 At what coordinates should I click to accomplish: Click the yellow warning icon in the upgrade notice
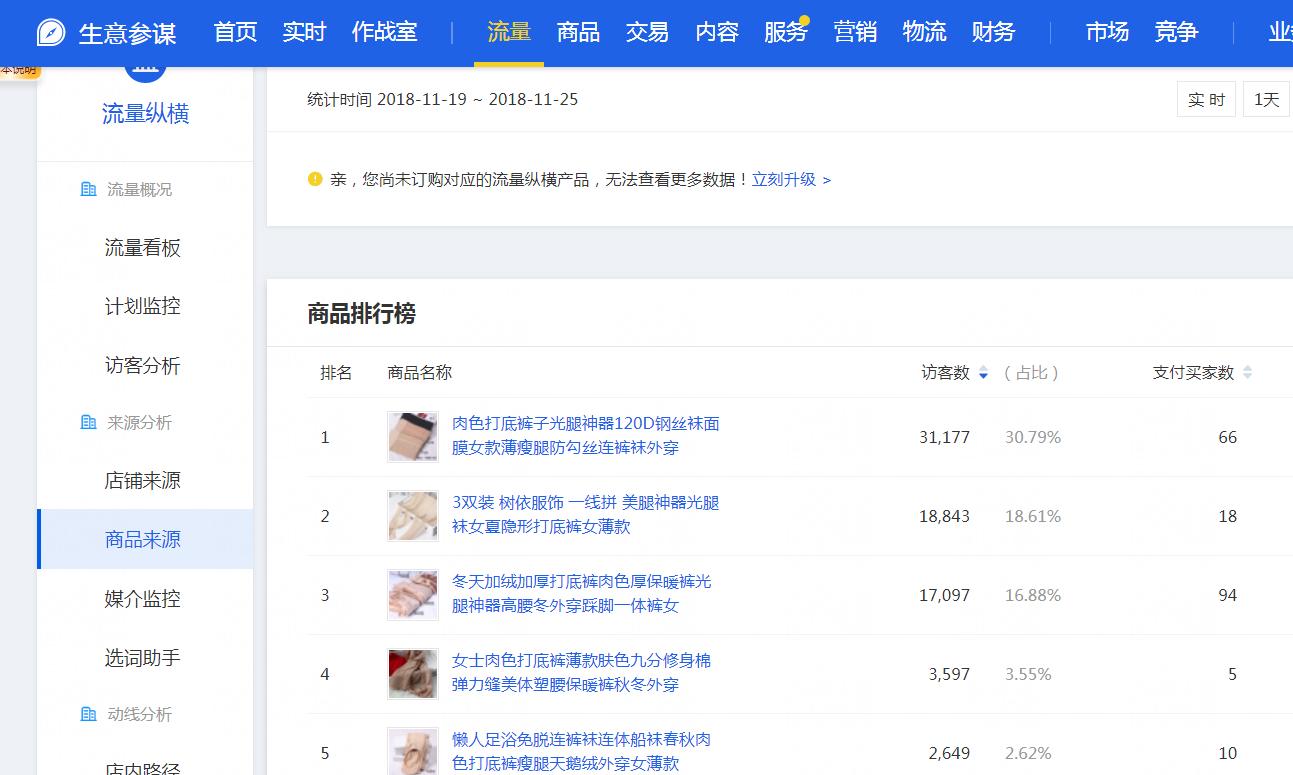click(x=314, y=179)
